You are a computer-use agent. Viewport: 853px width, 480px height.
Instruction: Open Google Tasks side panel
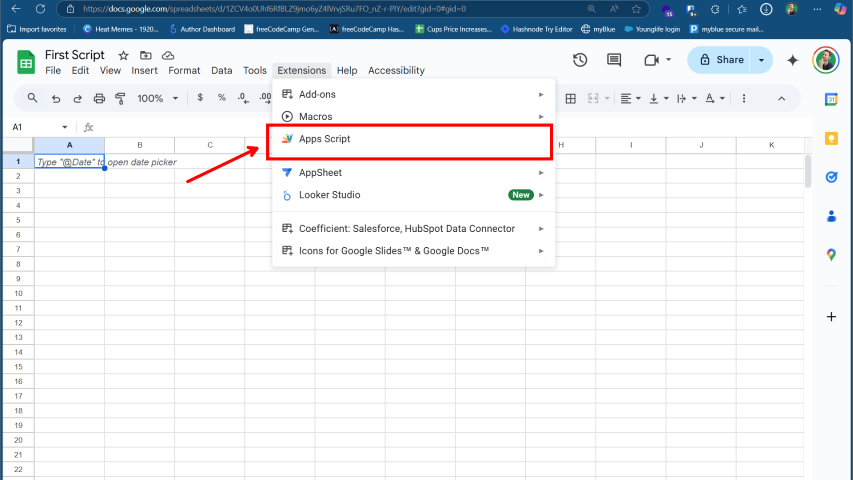831,177
